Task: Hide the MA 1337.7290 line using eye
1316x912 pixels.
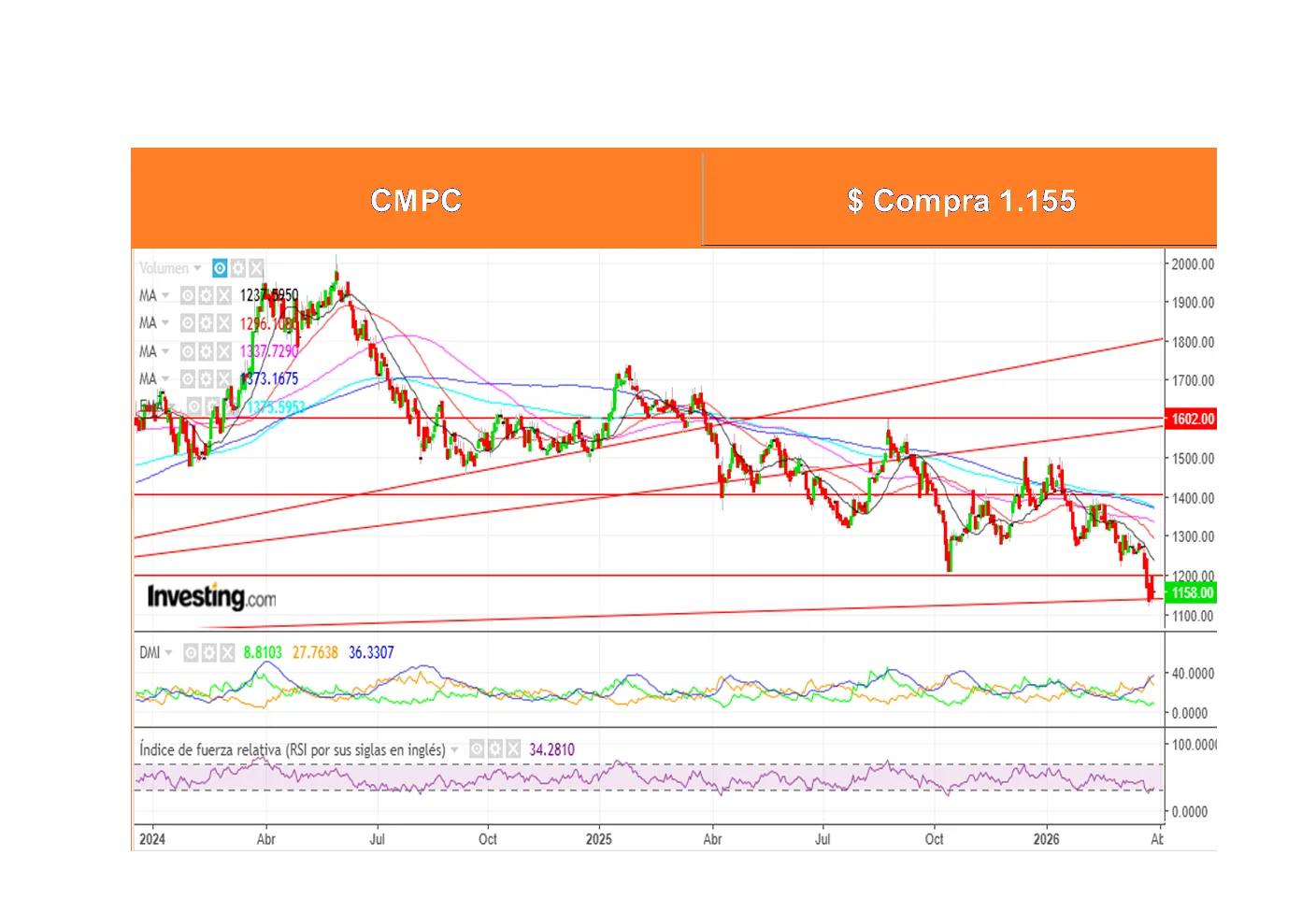Action: click(188, 351)
